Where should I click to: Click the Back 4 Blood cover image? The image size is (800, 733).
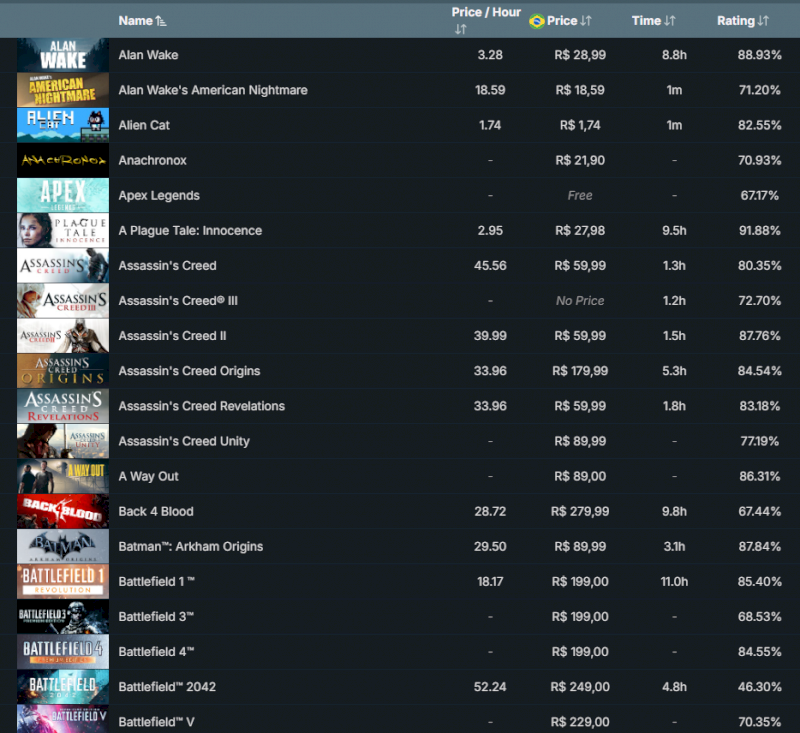63,511
